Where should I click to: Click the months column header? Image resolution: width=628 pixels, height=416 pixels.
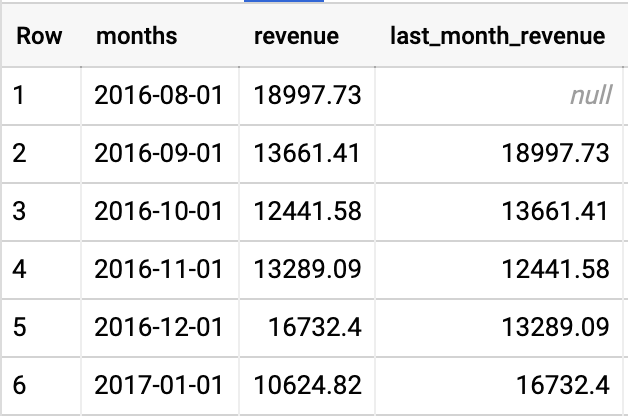[136, 37]
